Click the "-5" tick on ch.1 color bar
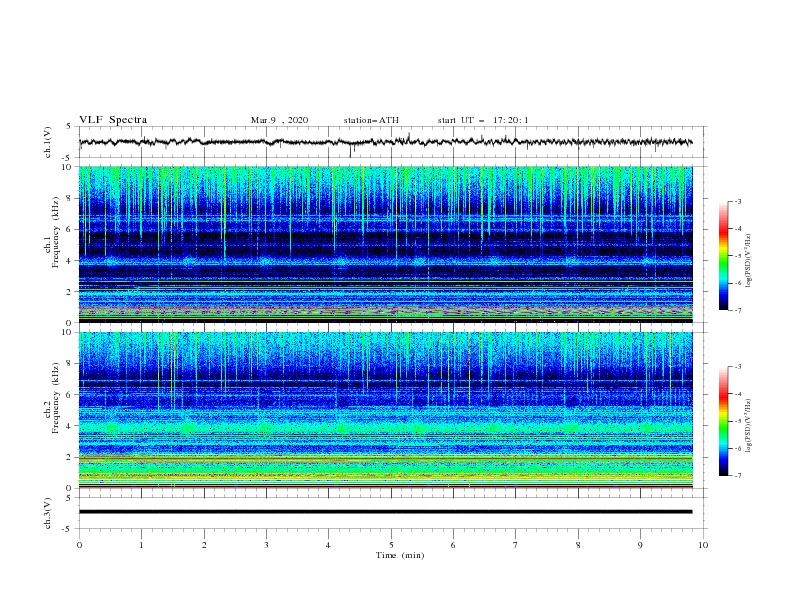Viewport: 792px width, 612px height. click(x=737, y=256)
